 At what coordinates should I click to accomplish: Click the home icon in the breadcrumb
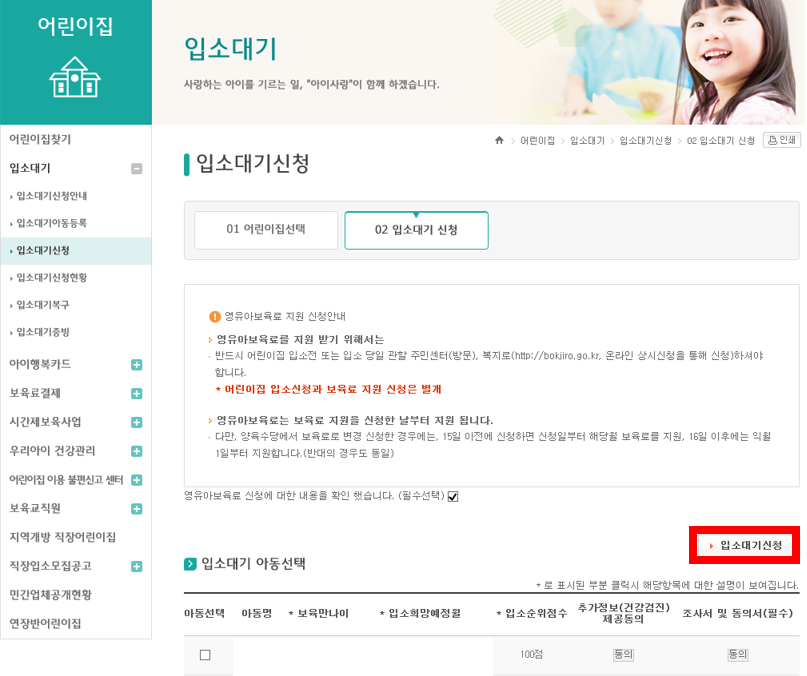(x=498, y=141)
